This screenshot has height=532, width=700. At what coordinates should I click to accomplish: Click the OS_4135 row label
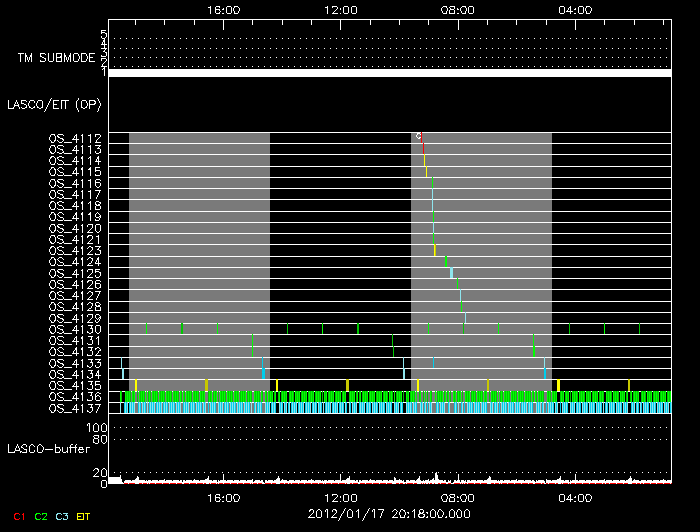pos(75,385)
